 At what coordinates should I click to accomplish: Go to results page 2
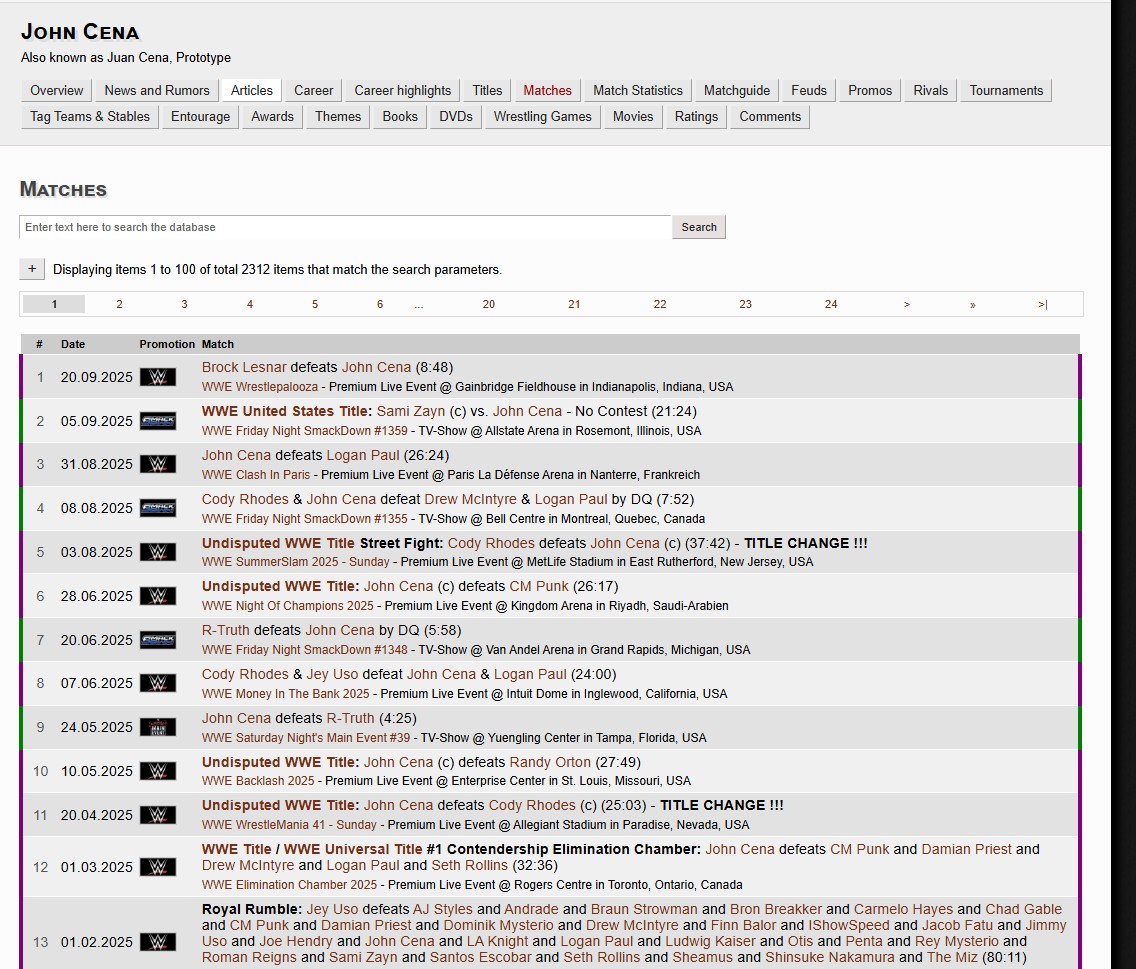click(120, 304)
